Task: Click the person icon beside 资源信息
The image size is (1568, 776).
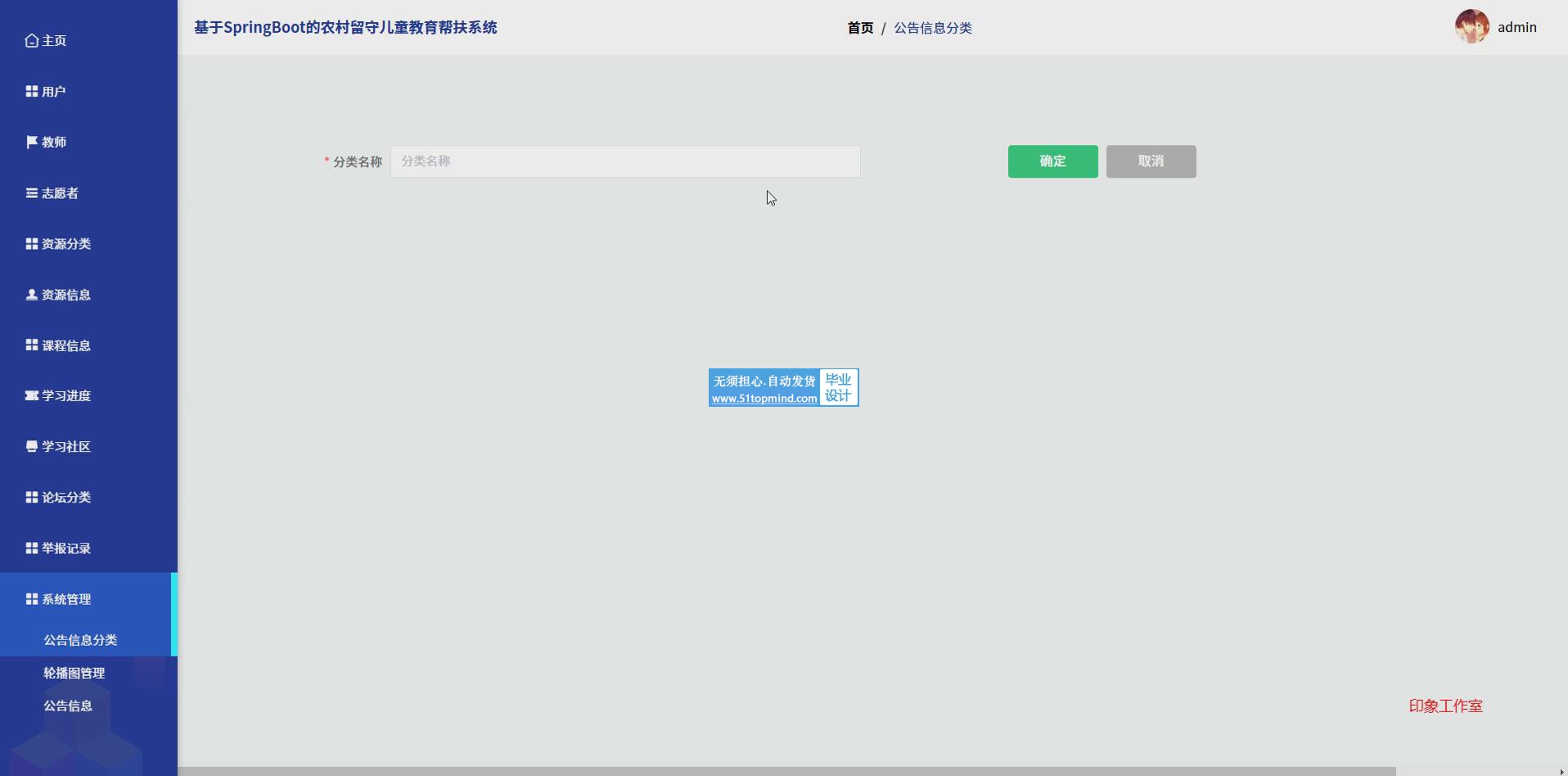Action: coord(31,295)
